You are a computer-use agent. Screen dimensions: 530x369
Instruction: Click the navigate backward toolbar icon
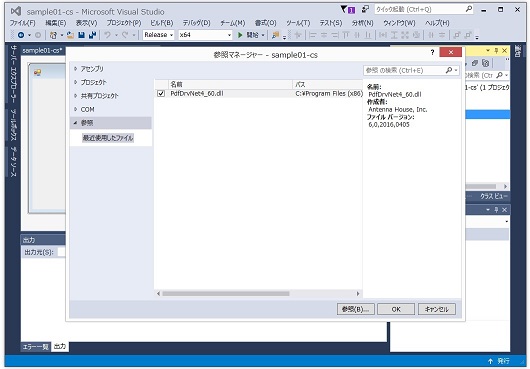[21, 35]
